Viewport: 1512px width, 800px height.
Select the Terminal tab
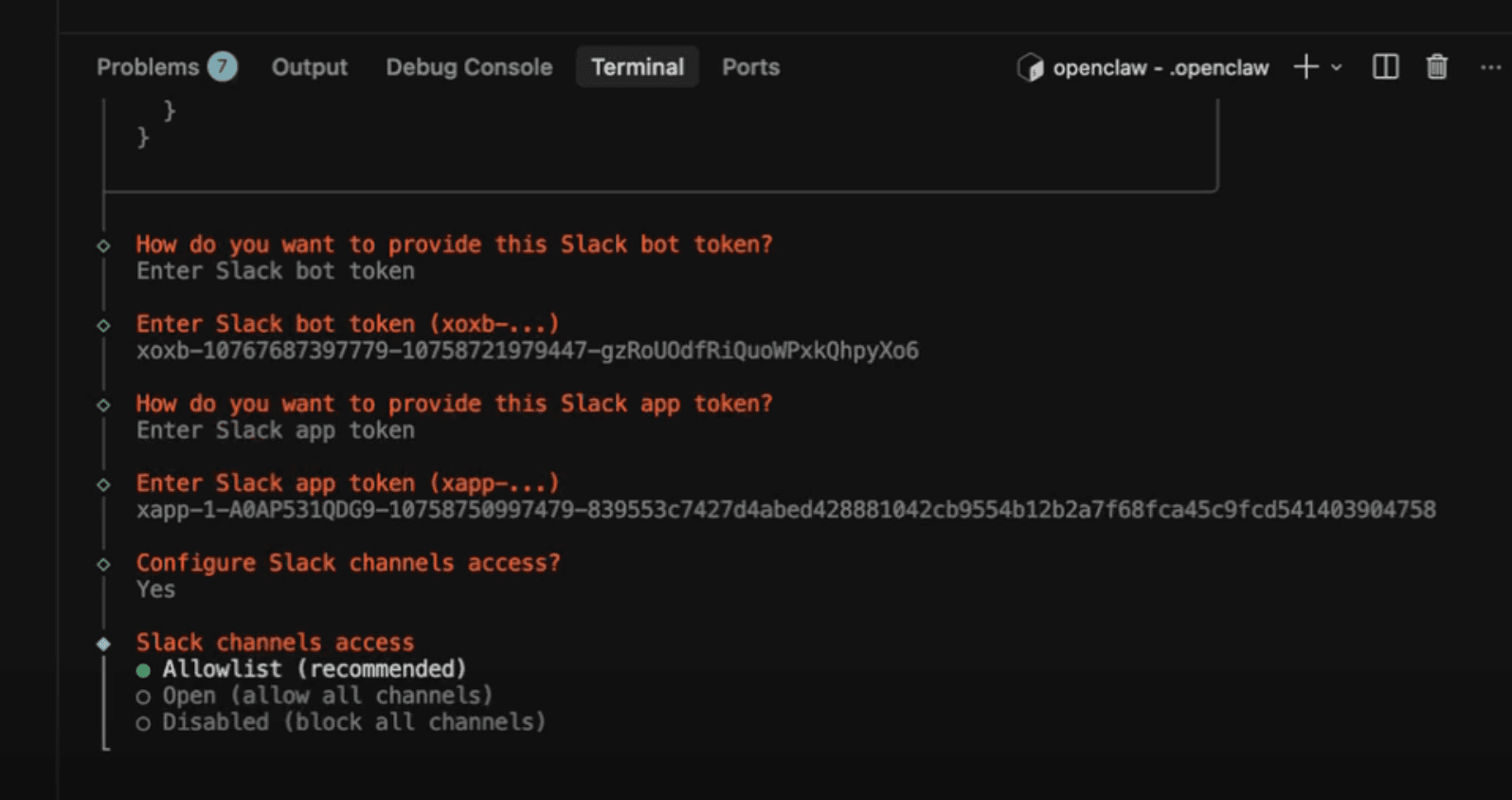638,67
